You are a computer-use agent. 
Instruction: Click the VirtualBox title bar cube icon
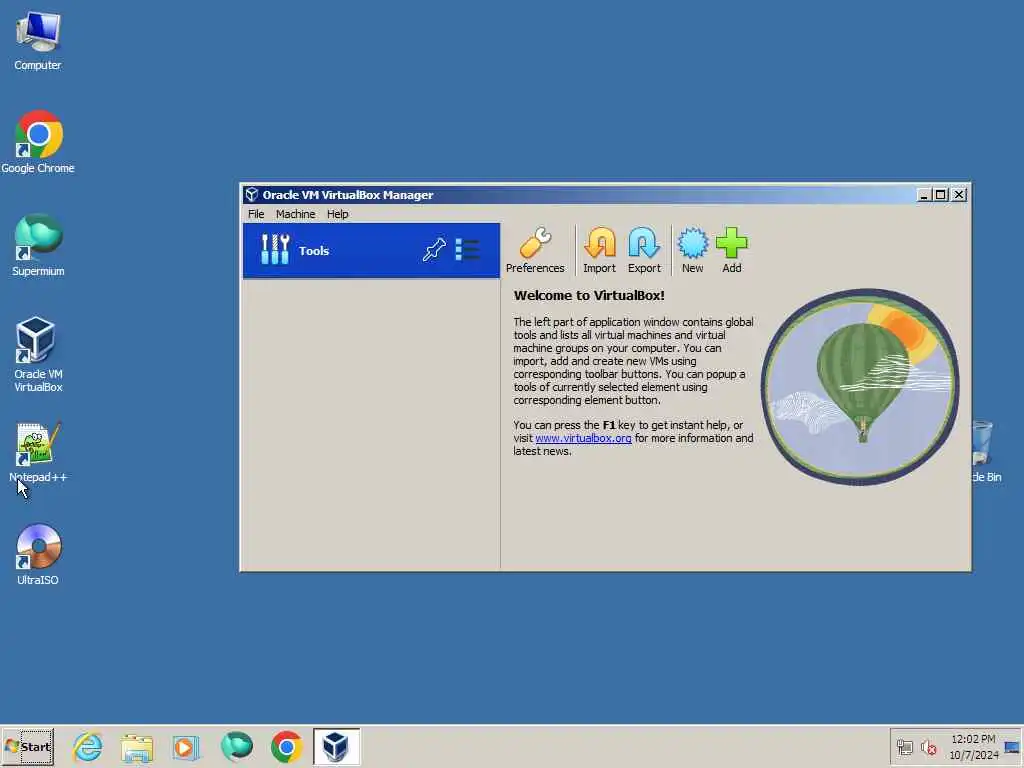point(251,195)
